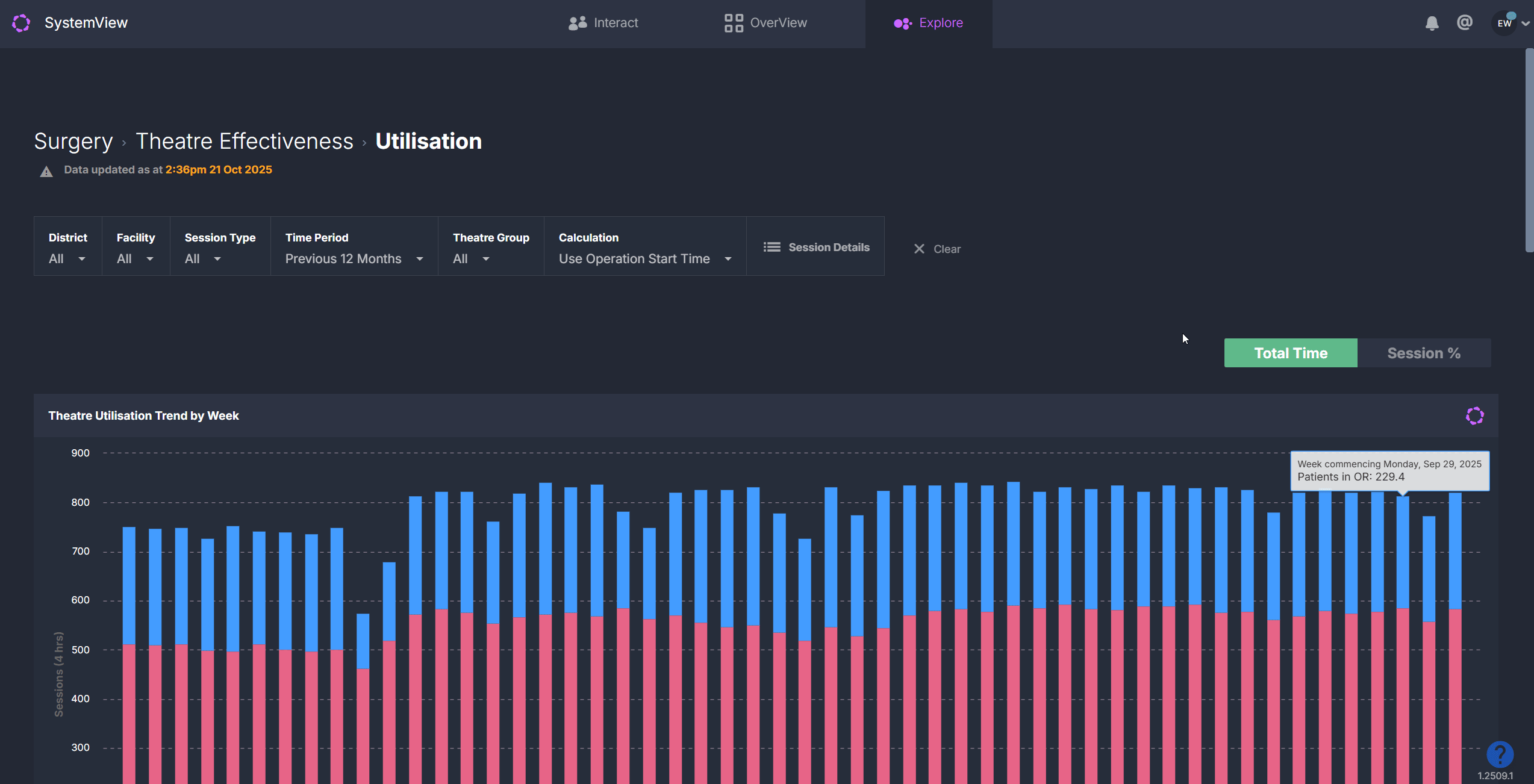Open the Calculation dropdown
The image size is (1534, 784).
tap(644, 259)
